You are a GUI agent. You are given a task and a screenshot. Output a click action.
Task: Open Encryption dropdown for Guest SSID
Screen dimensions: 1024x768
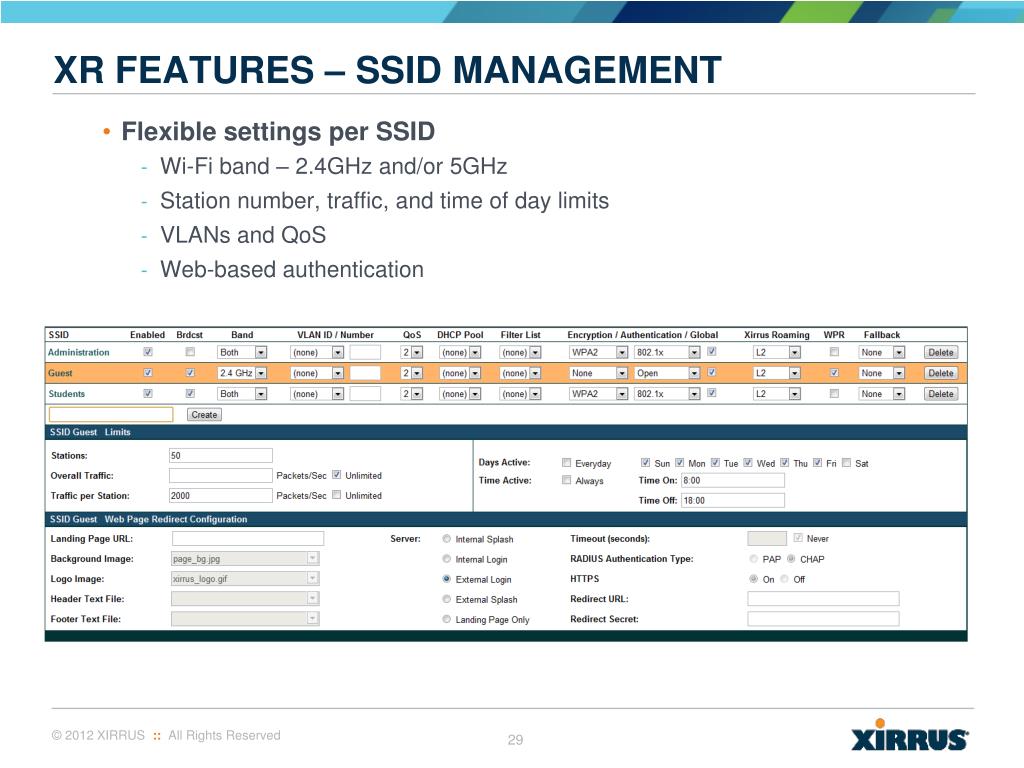pos(599,373)
